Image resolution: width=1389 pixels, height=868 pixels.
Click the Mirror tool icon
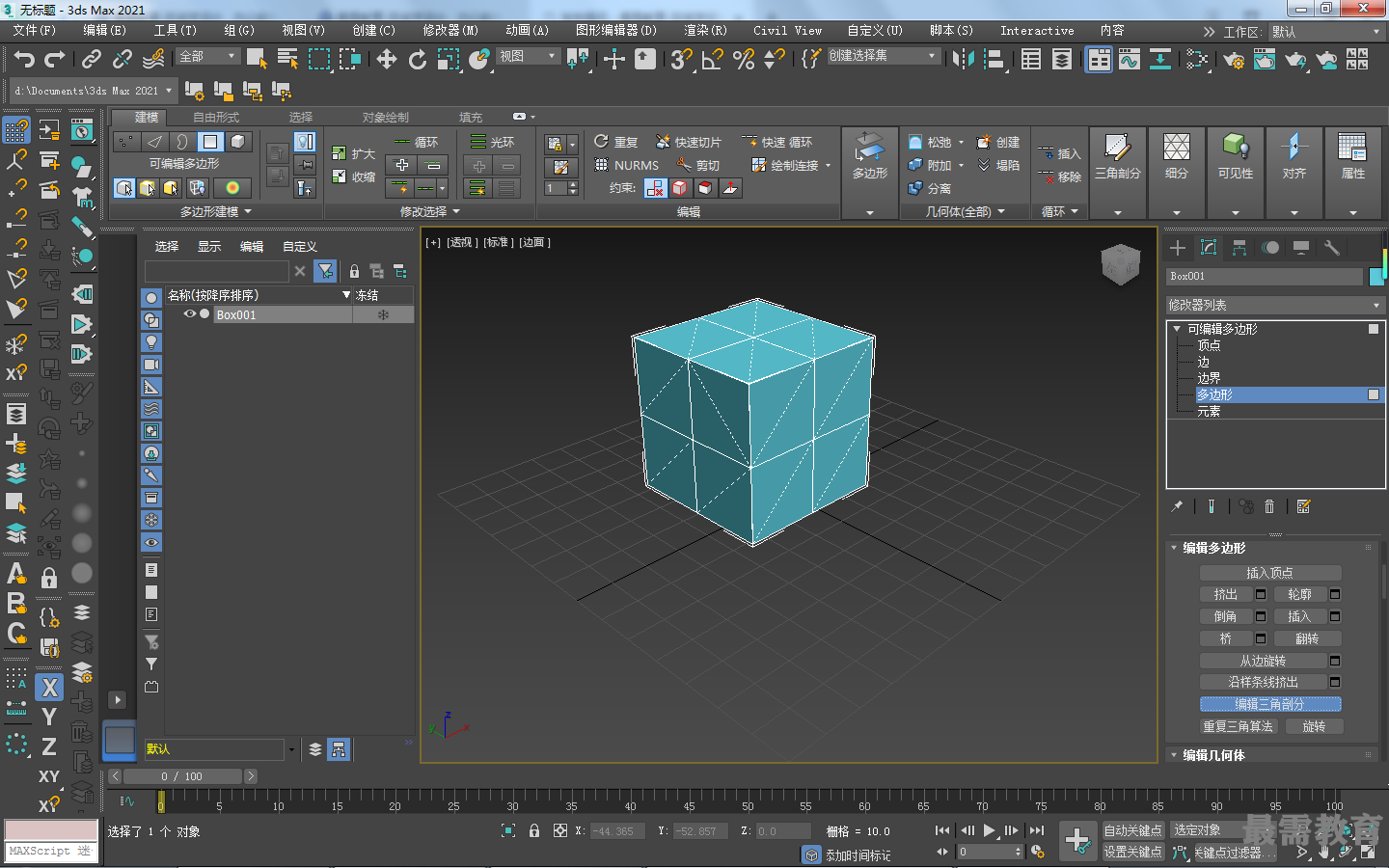coord(963,60)
